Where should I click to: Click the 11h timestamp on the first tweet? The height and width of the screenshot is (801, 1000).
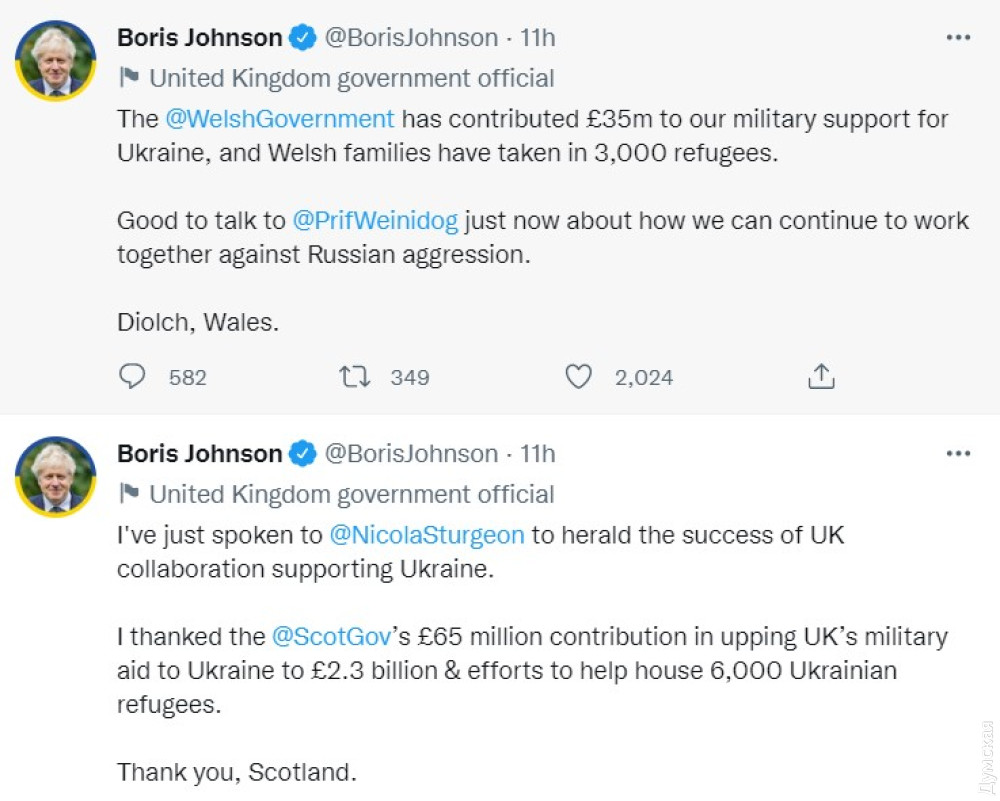click(538, 38)
